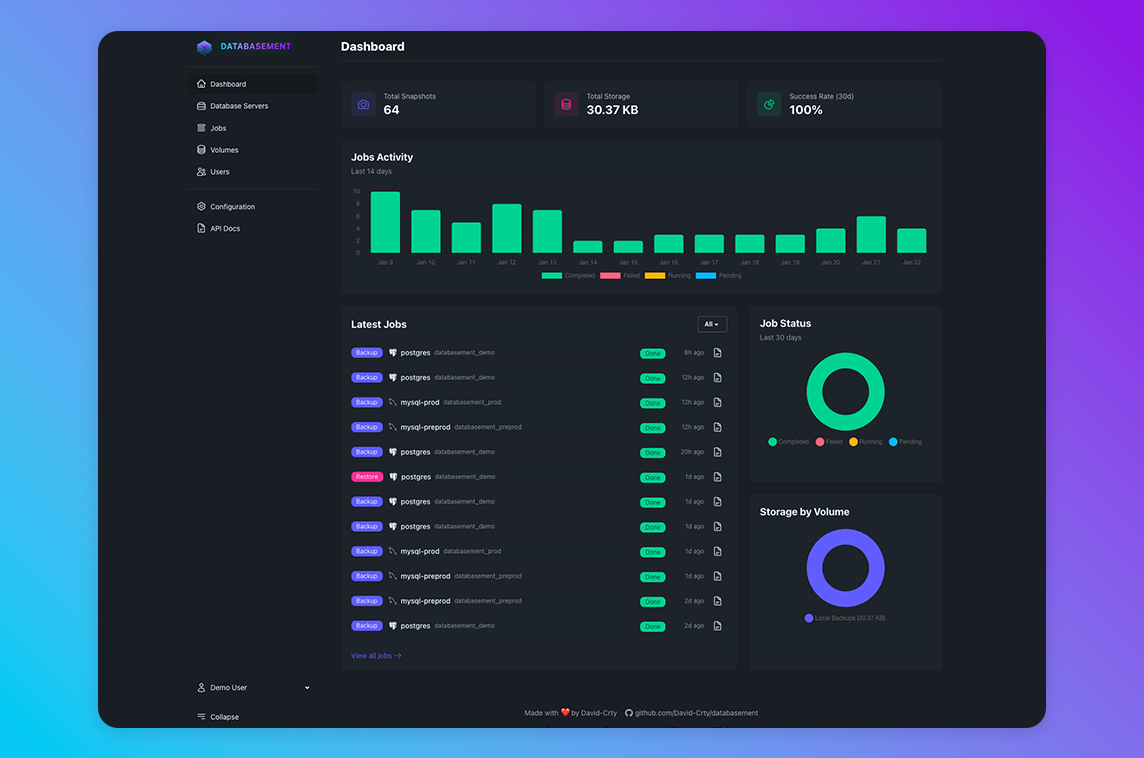Toggle Completed legend in Jobs Activity chart
Viewport: 1144px width, 758px height.
point(568,275)
